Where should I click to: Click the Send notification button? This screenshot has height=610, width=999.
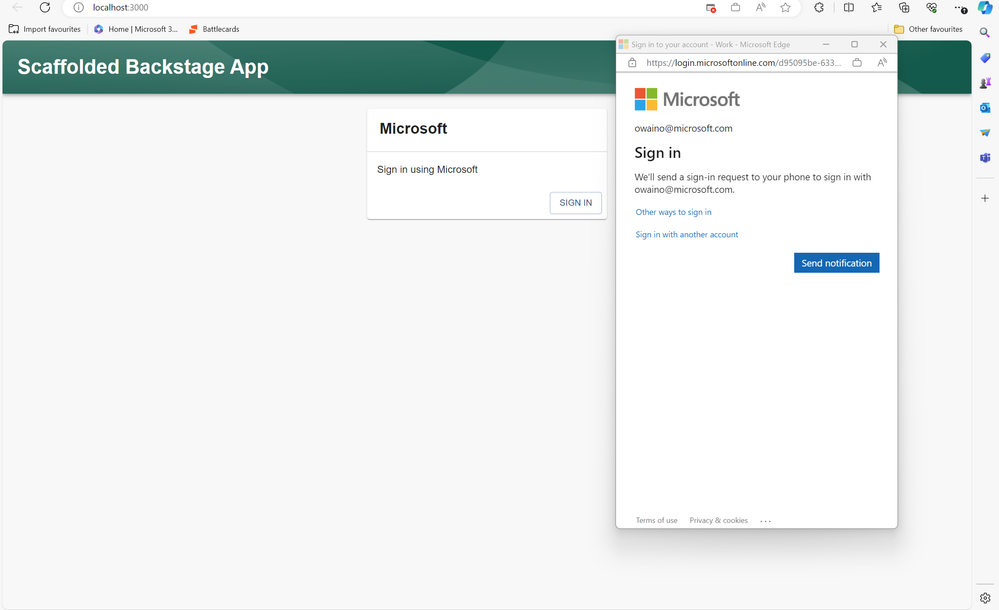[x=837, y=263]
